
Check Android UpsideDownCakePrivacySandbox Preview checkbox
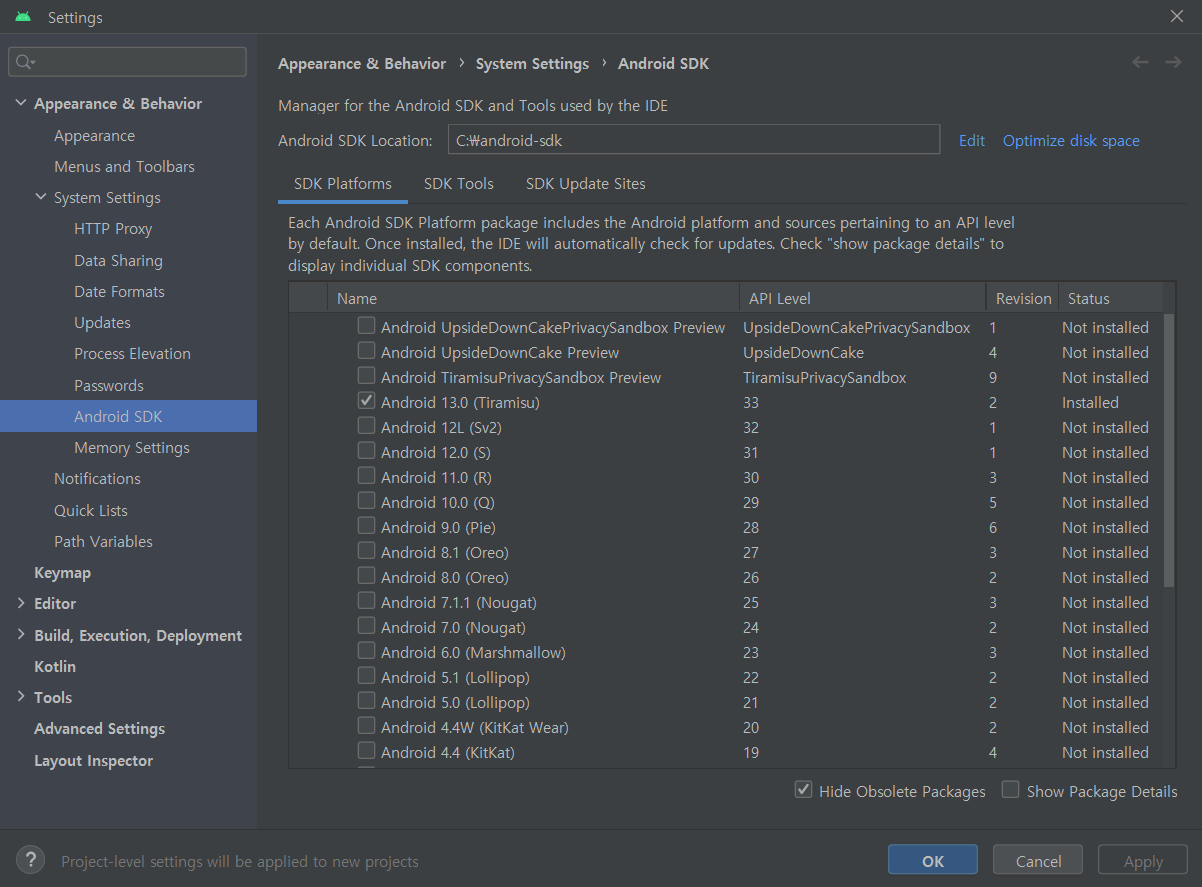[x=367, y=326]
